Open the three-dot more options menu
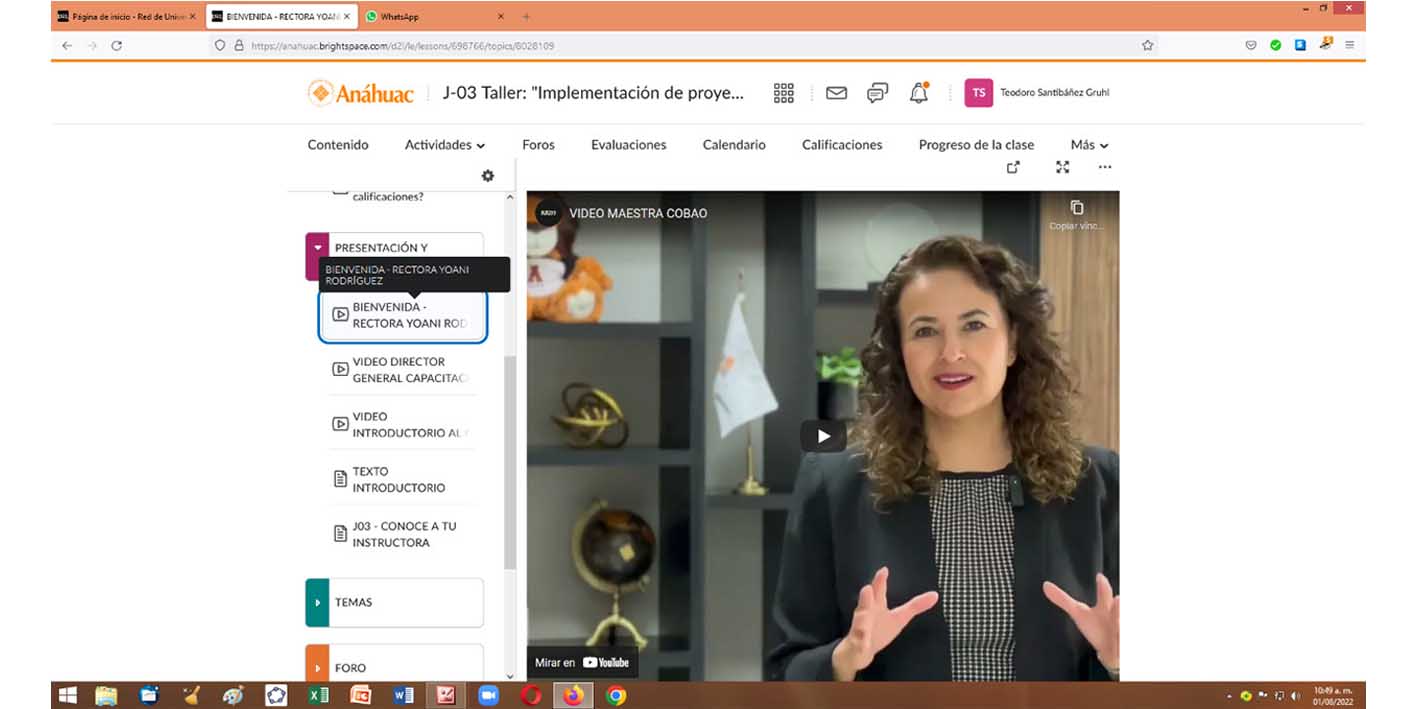Image resolution: width=1417 pixels, height=709 pixels. [x=1105, y=168]
